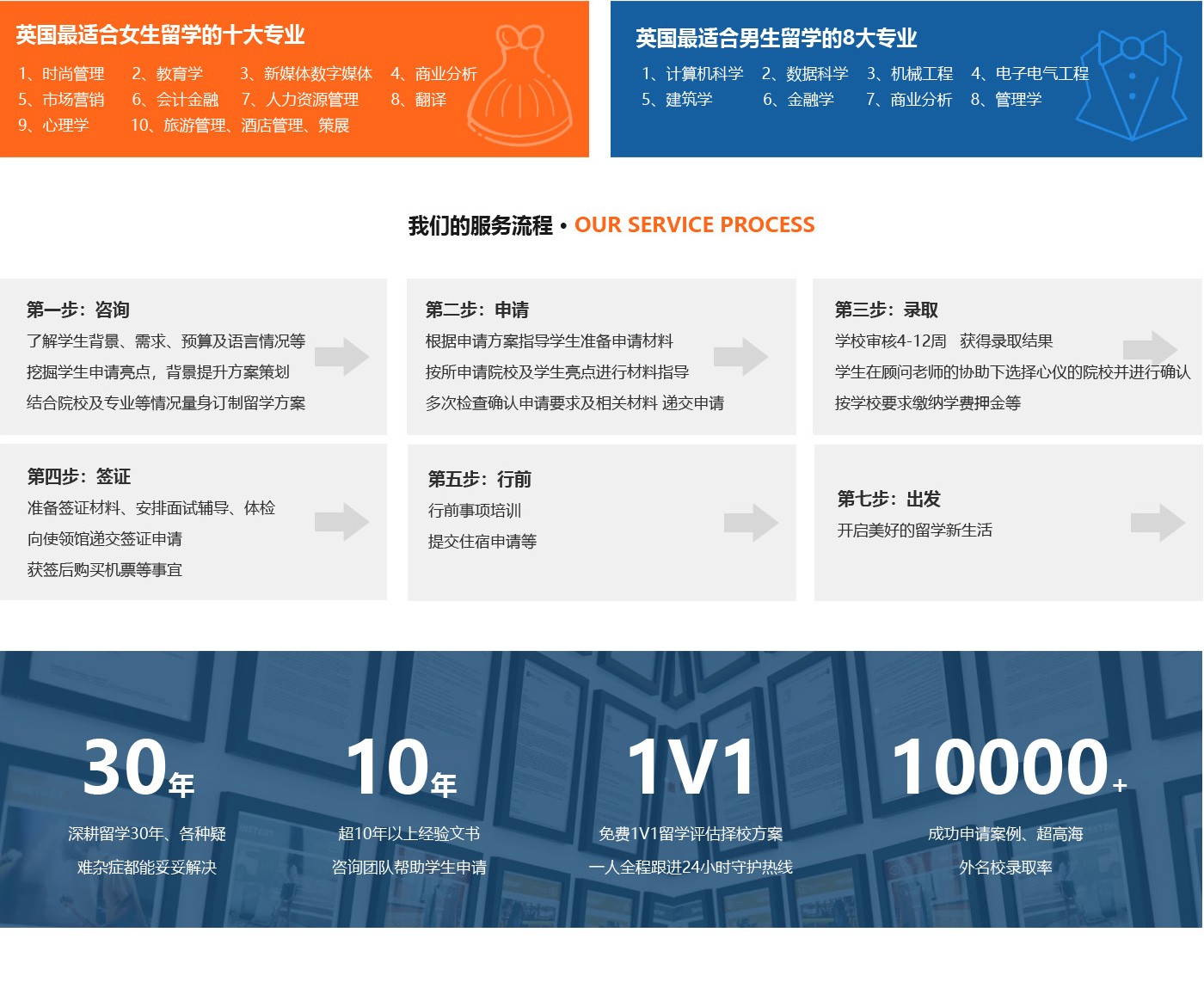
Task: Click 深耕留学30年、各种疑 caption
Action: coord(147,834)
